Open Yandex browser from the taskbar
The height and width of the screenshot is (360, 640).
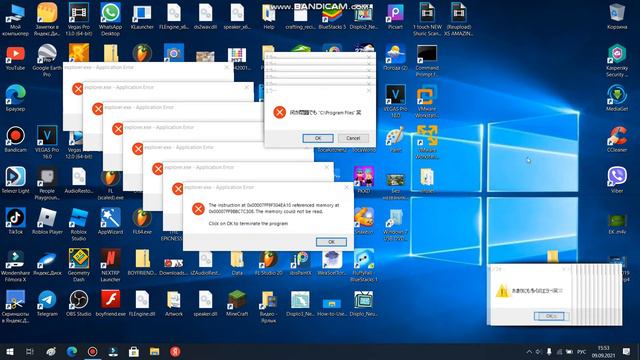tap(175, 351)
